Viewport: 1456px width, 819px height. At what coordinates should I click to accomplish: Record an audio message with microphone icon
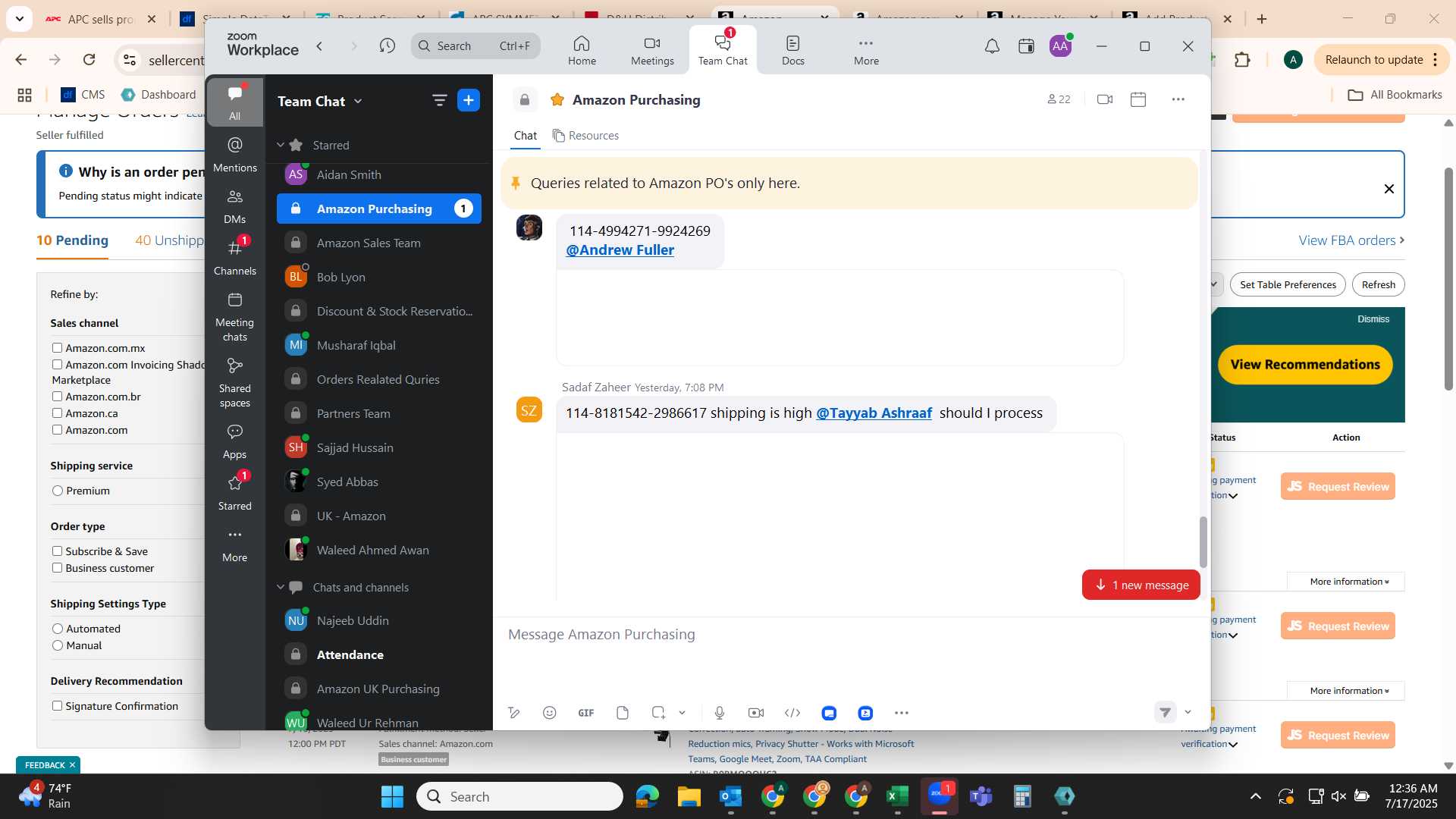(x=720, y=713)
